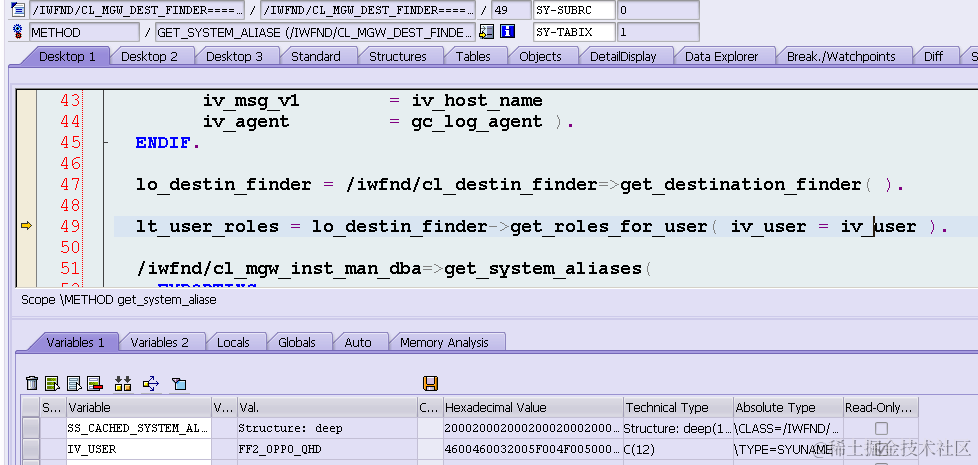Click the first /IWFND/CL_MGW_DEST_FINDER program field

(x=137, y=10)
